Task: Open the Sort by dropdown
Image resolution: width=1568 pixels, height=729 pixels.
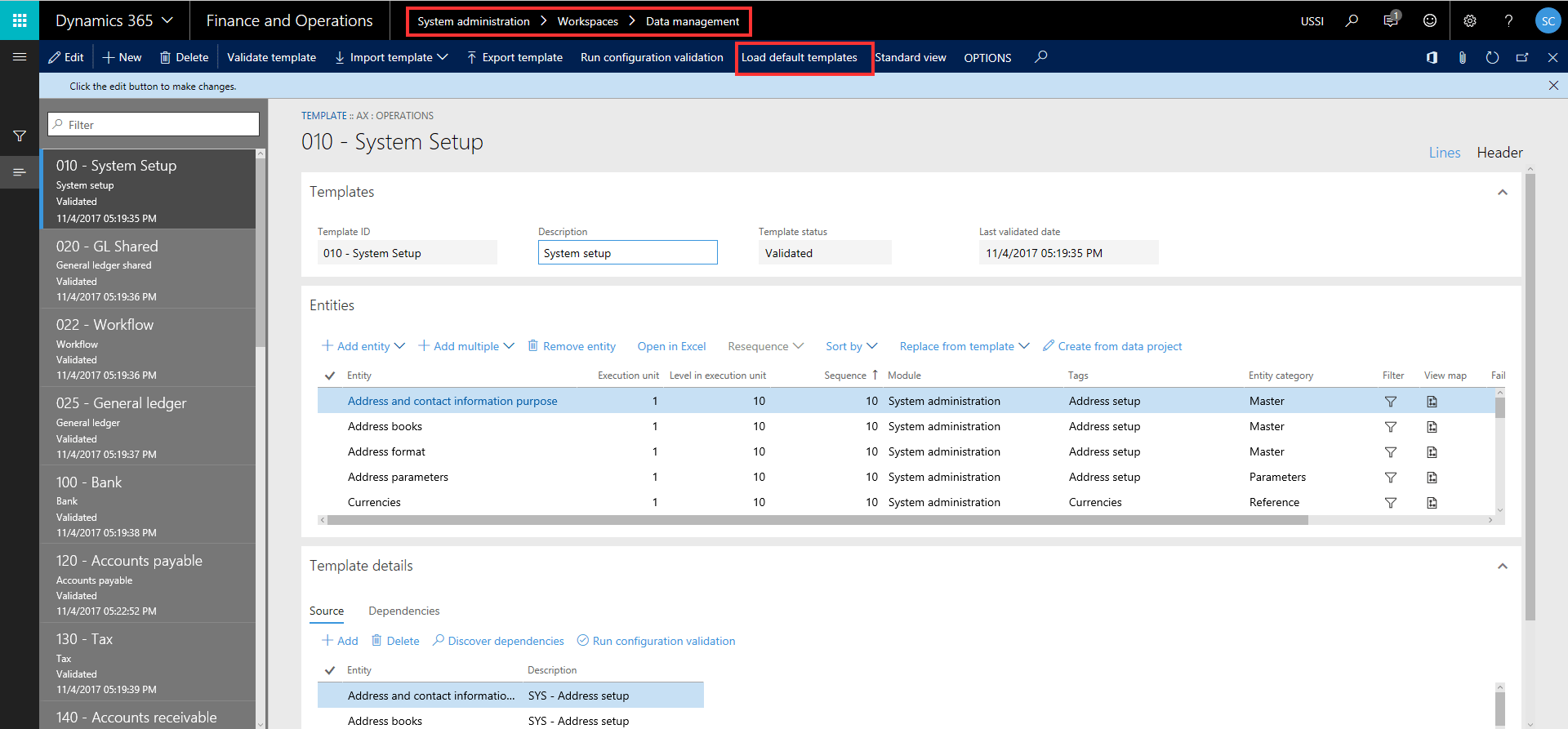Action: tap(851, 346)
